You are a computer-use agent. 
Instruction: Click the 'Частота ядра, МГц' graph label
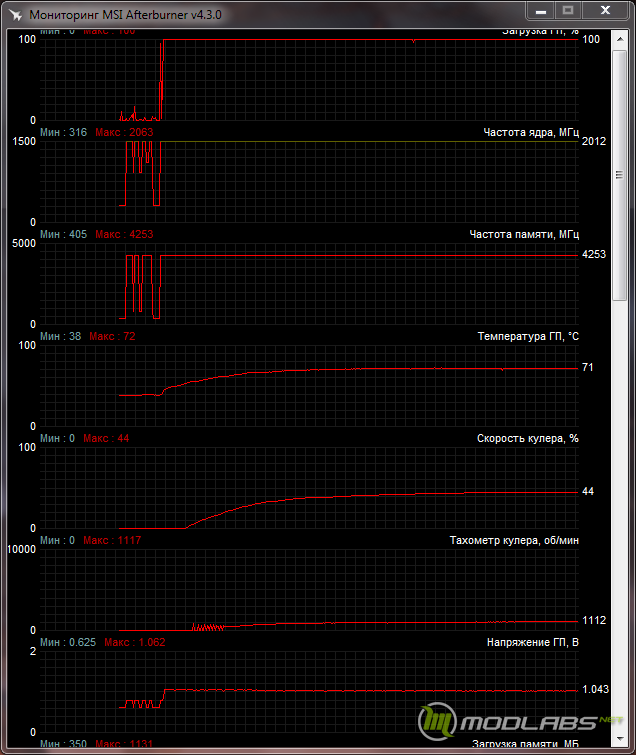(531, 132)
